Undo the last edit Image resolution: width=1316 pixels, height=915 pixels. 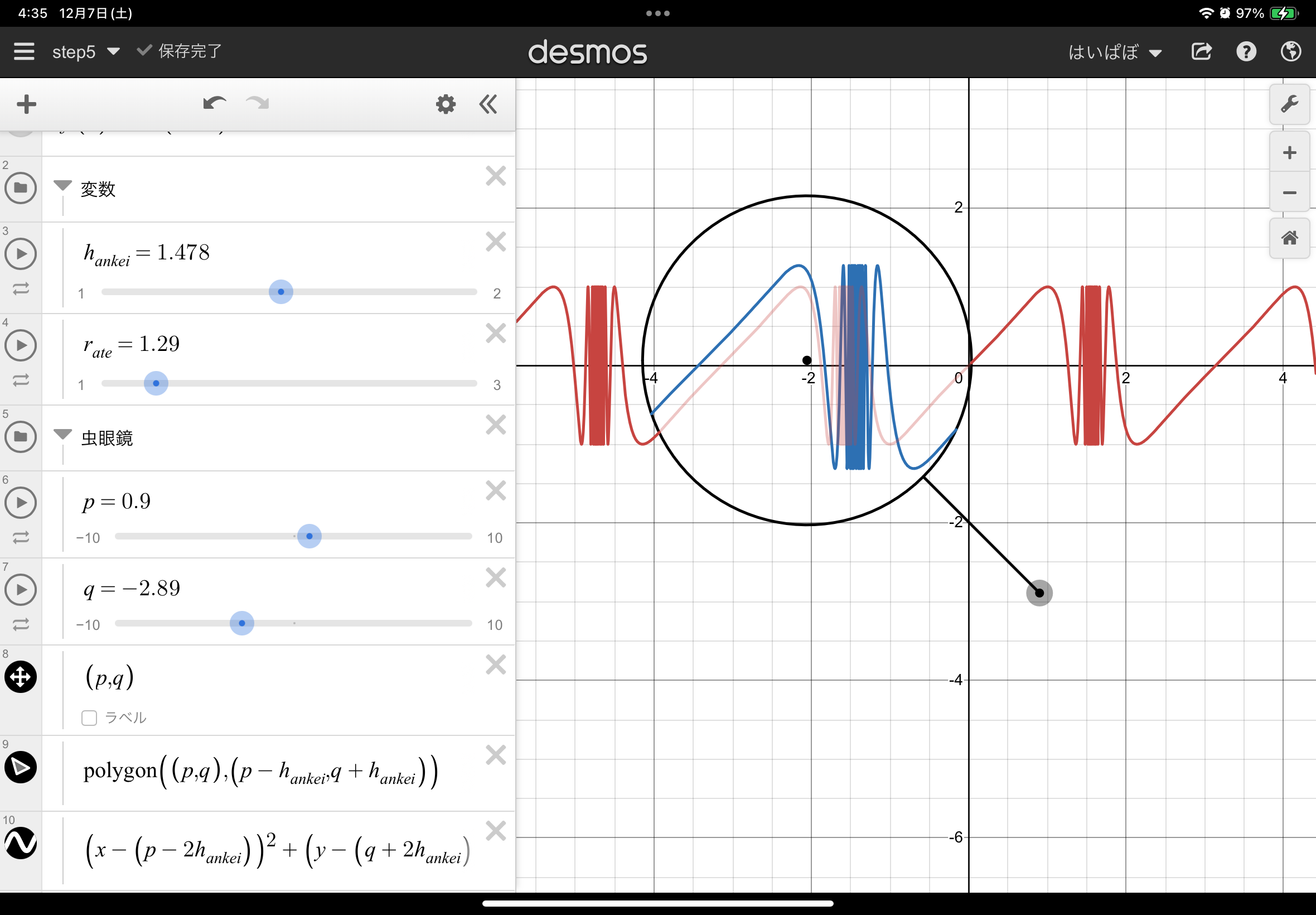[214, 104]
